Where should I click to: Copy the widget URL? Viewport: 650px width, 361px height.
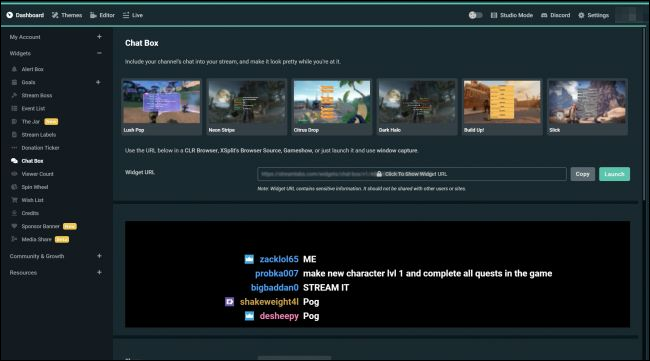coord(582,174)
